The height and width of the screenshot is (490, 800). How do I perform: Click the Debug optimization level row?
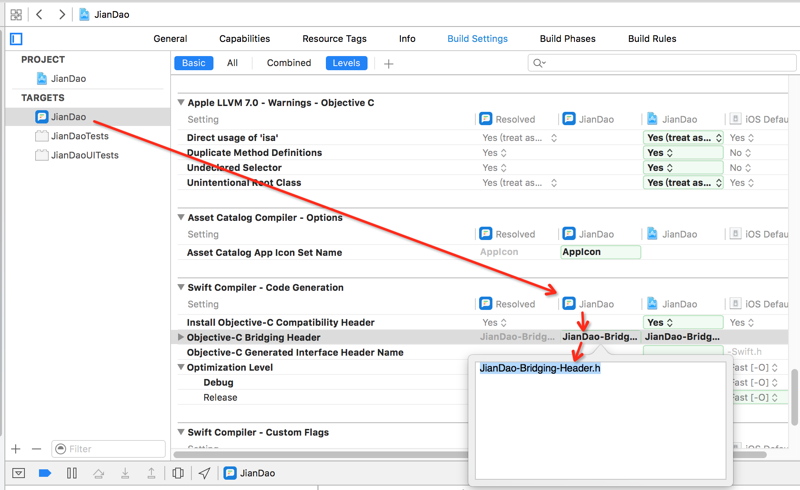(x=218, y=382)
